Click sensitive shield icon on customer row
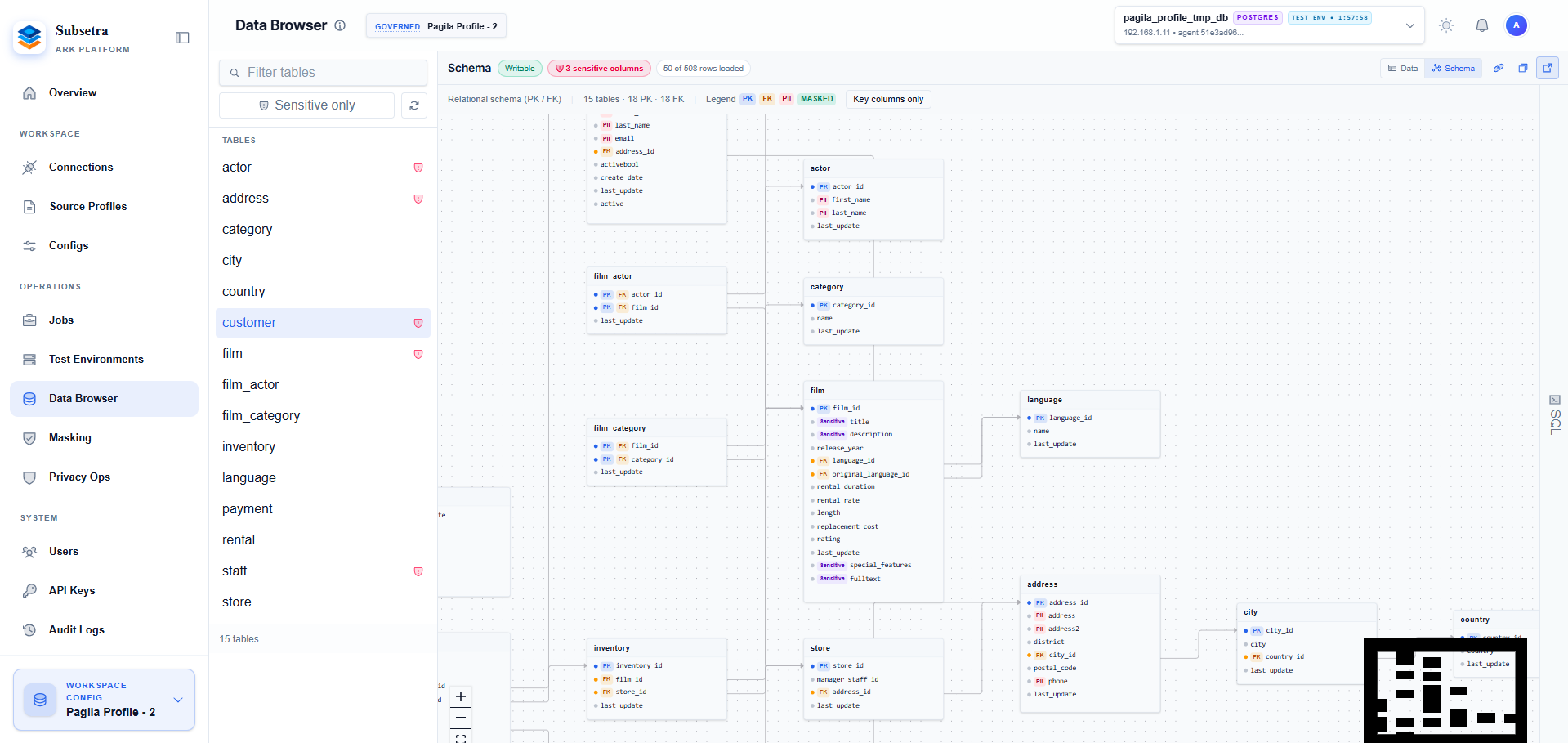1568x743 pixels. point(418,323)
